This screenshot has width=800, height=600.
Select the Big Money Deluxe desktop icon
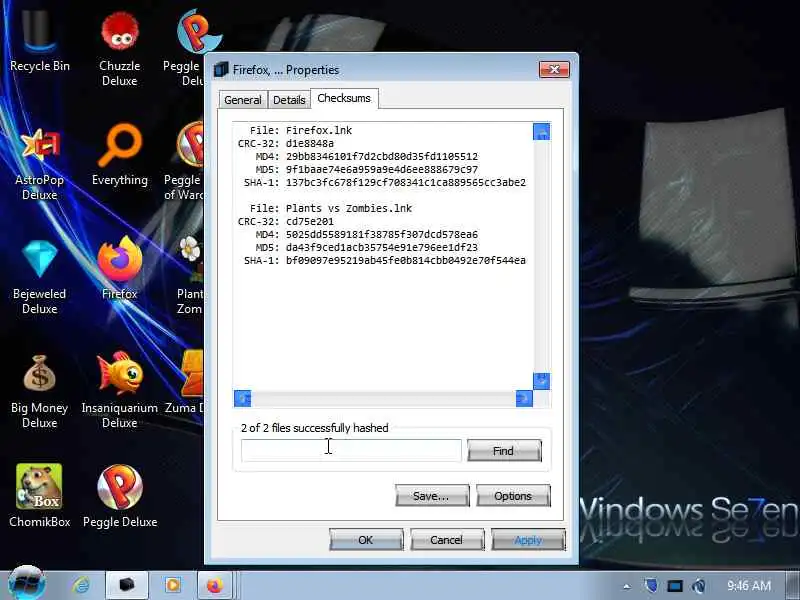[x=40, y=391]
